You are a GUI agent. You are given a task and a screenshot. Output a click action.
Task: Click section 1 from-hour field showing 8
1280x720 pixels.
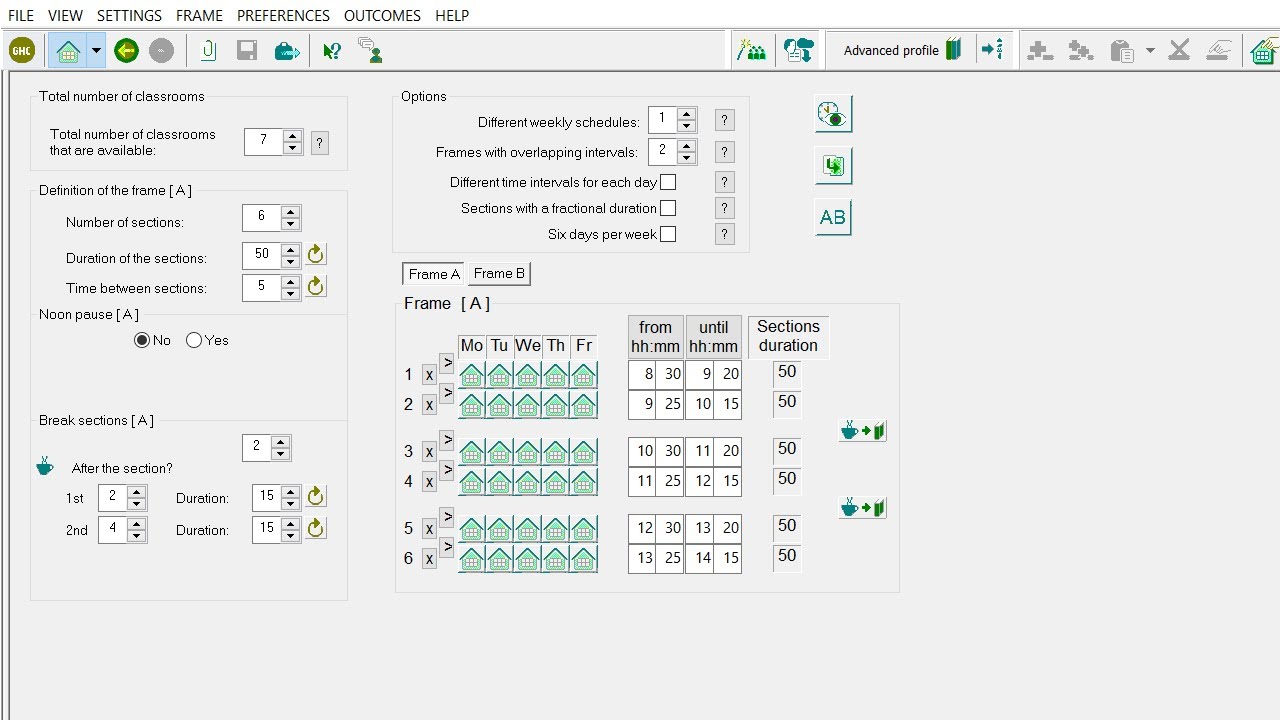click(642, 374)
